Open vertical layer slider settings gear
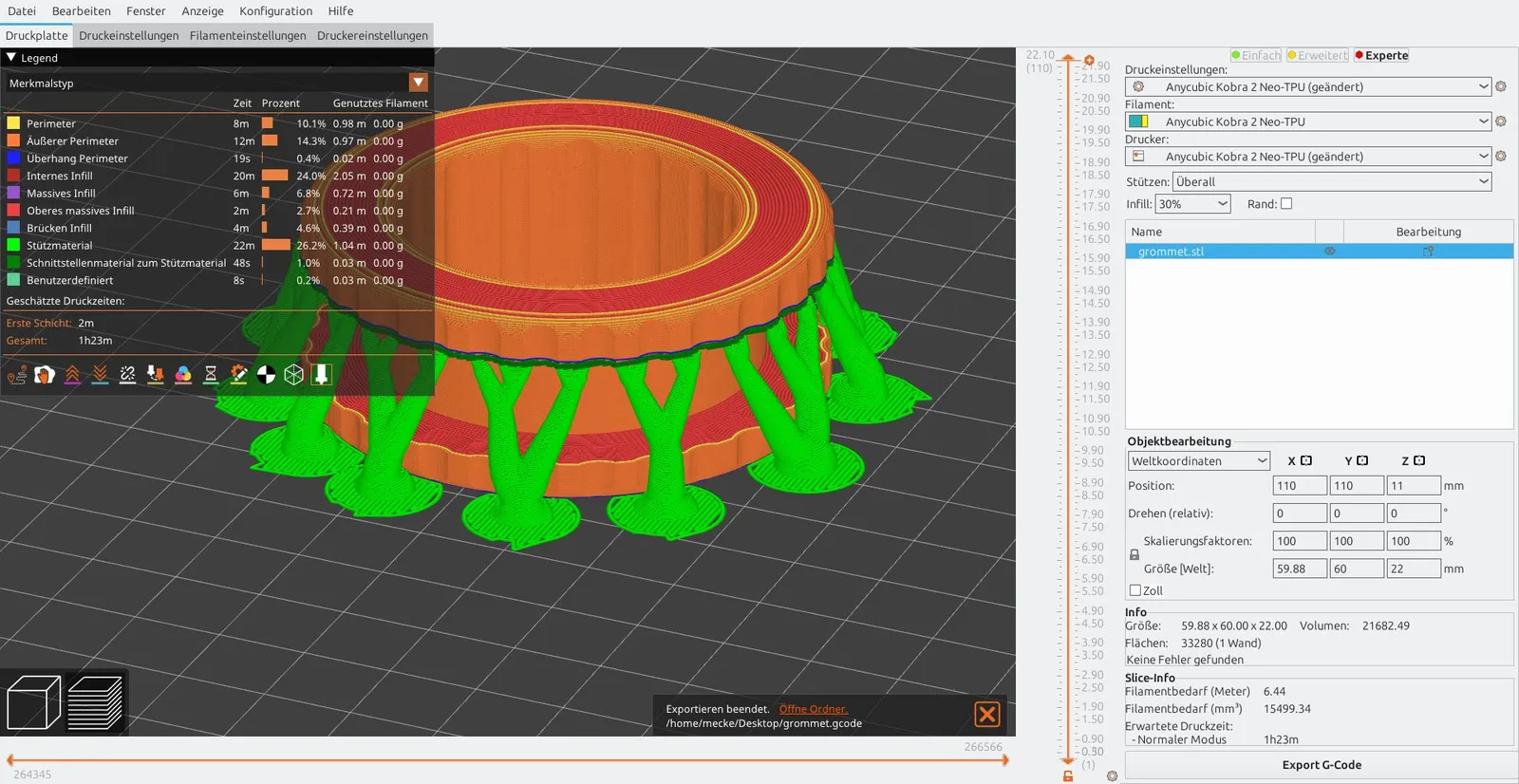Screen dimensions: 1519x784 1112,776
